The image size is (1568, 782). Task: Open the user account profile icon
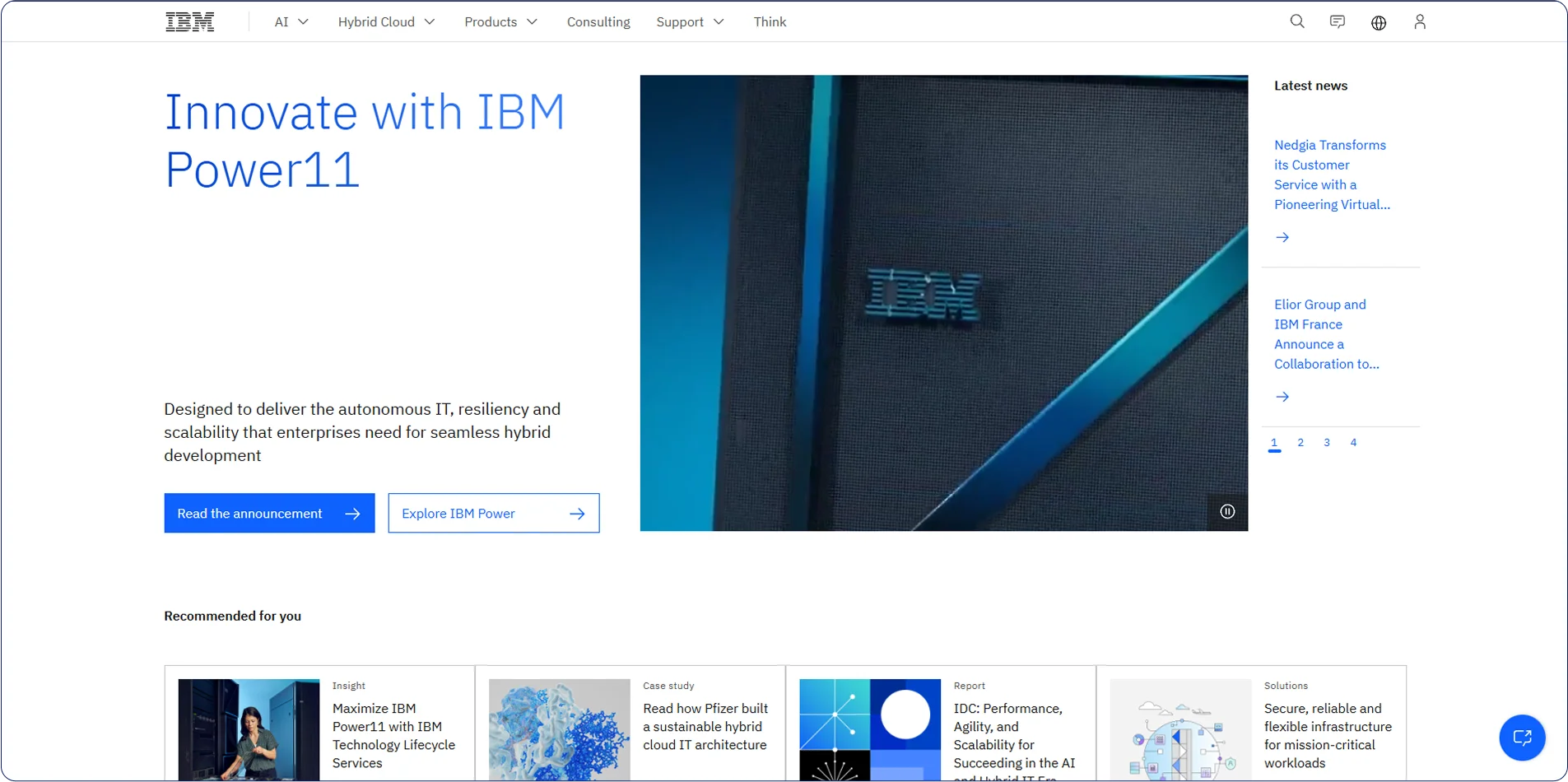coord(1419,21)
